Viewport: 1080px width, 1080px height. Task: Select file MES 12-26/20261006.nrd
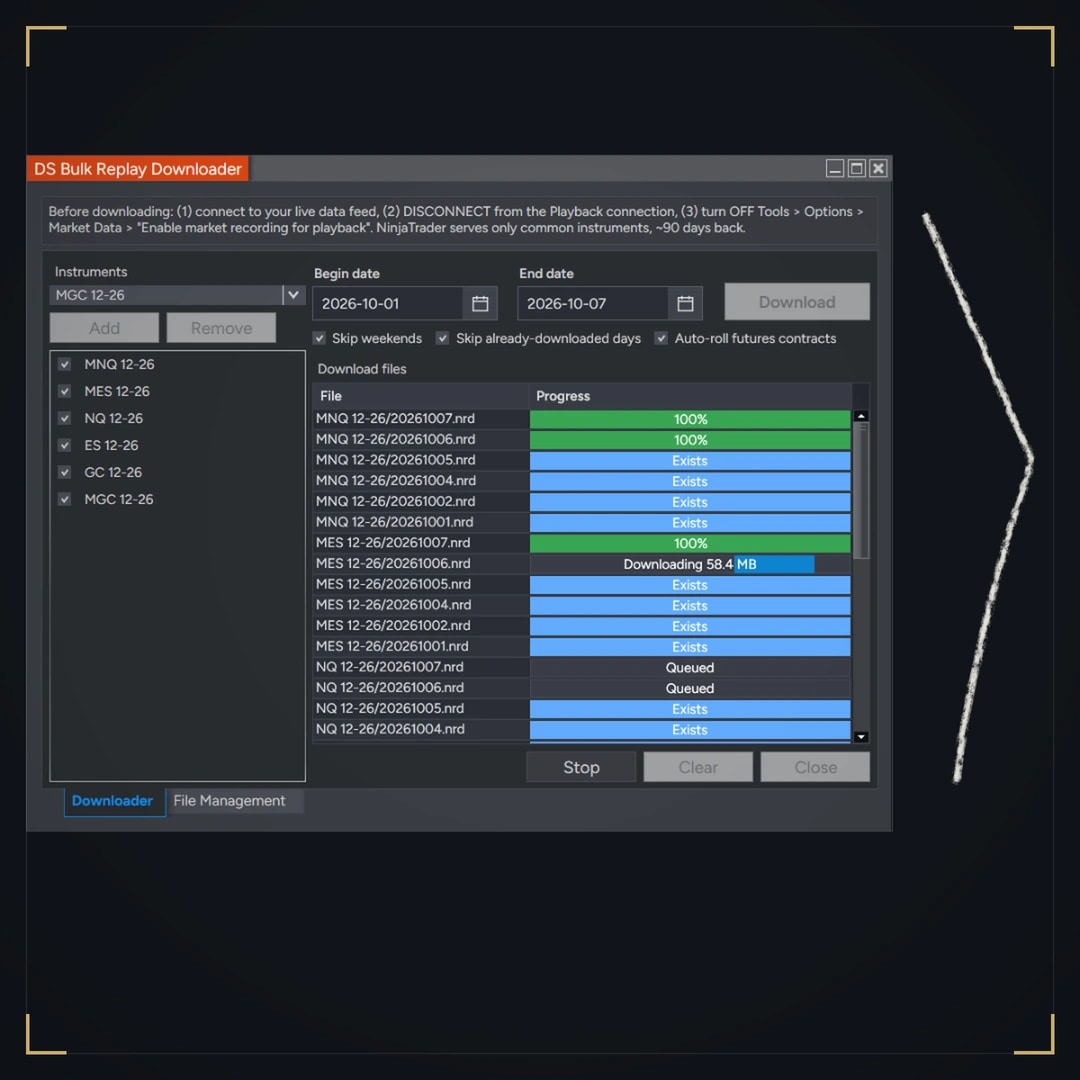coord(393,563)
